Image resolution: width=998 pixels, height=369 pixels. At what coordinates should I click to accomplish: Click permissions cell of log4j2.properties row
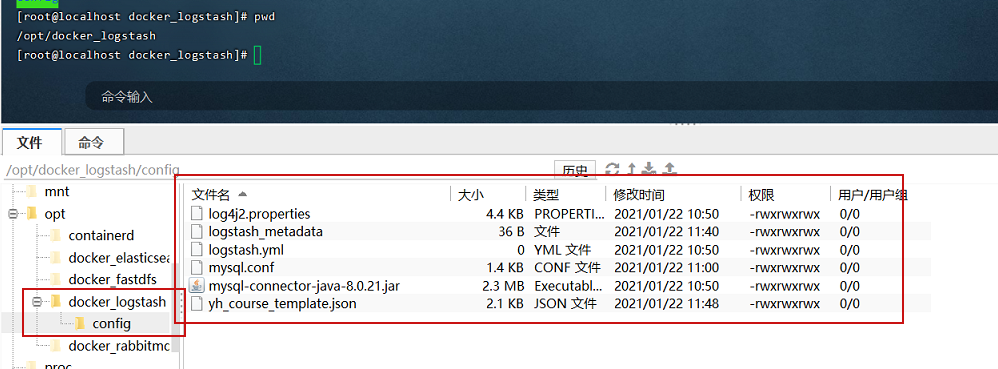[x=785, y=214]
